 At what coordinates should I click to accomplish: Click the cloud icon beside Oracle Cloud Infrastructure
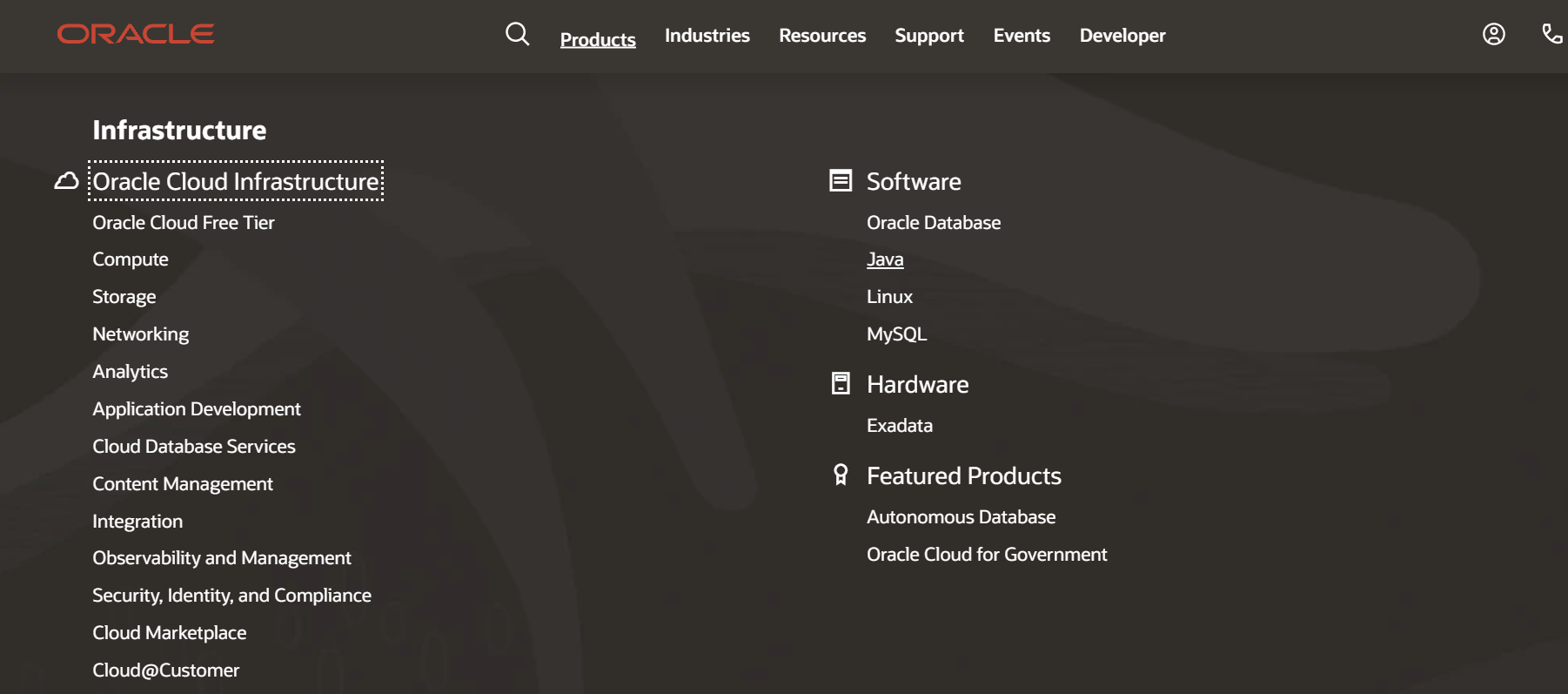pos(67,181)
